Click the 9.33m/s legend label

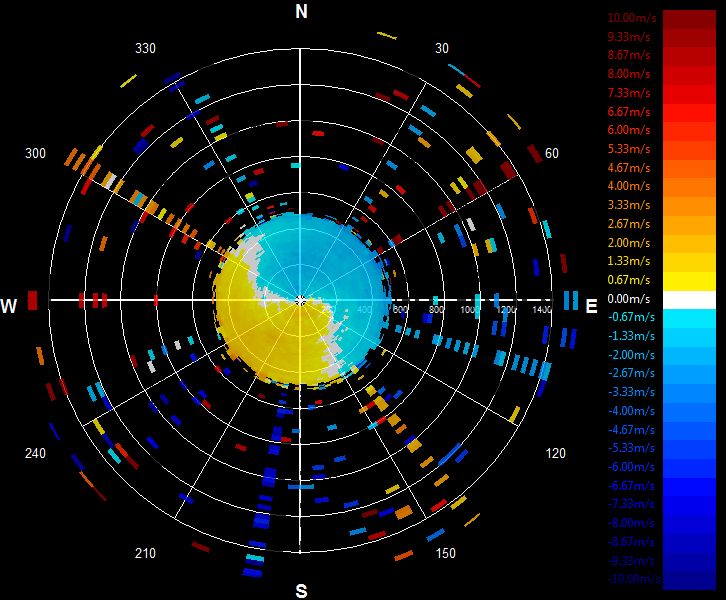click(x=629, y=37)
